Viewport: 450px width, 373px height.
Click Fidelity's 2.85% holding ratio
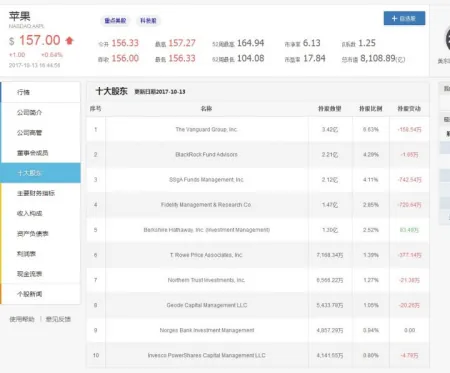(371, 205)
